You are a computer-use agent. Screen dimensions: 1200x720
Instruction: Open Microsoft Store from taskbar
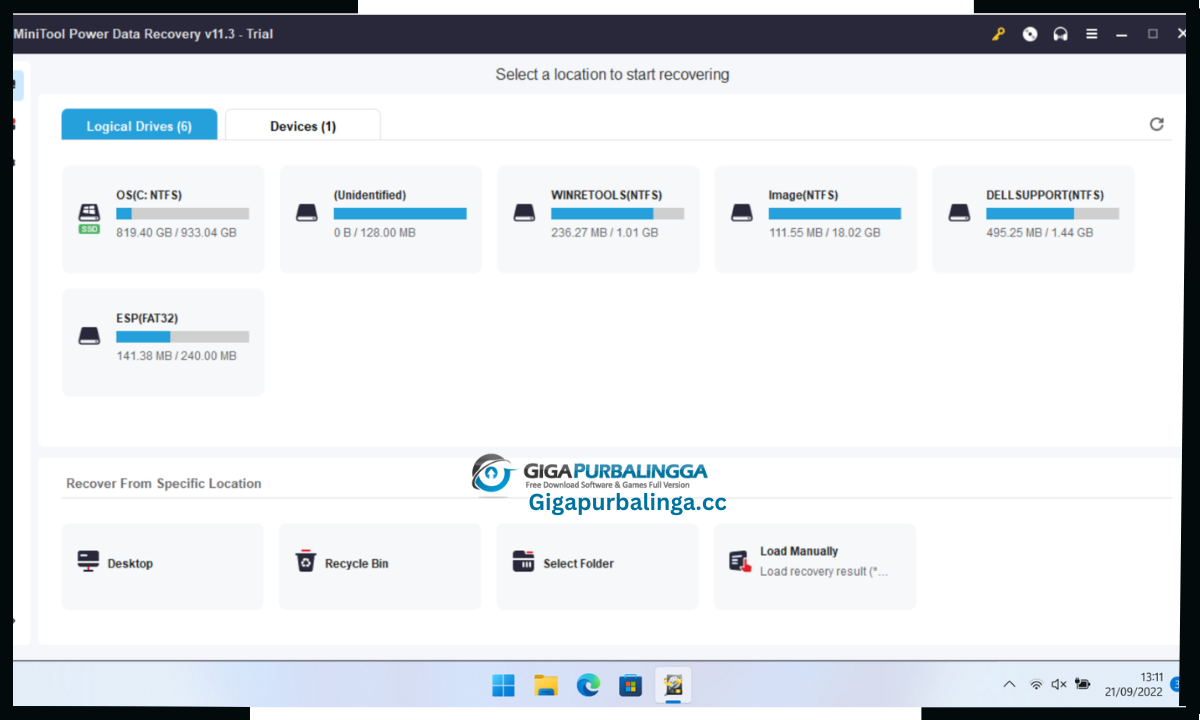click(x=630, y=685)
